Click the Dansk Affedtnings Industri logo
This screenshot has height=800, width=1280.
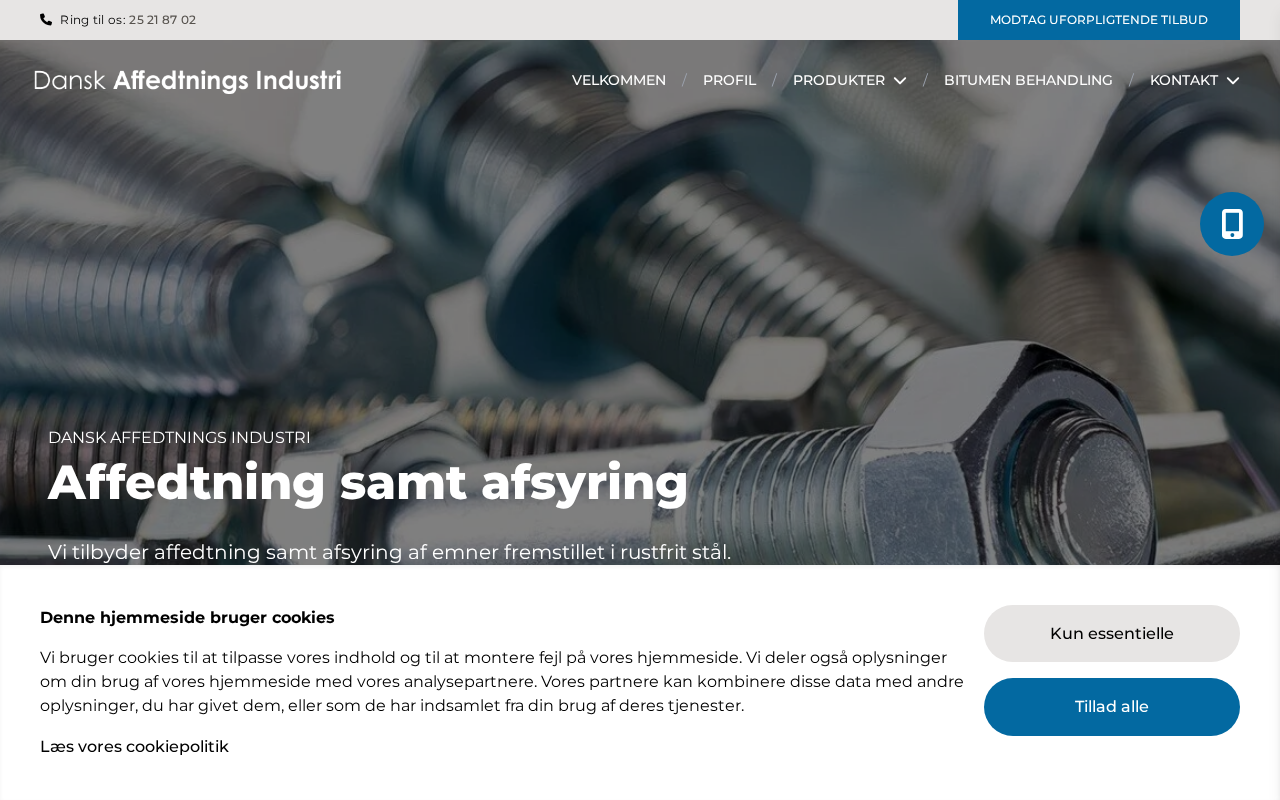(x=188, y=80)
